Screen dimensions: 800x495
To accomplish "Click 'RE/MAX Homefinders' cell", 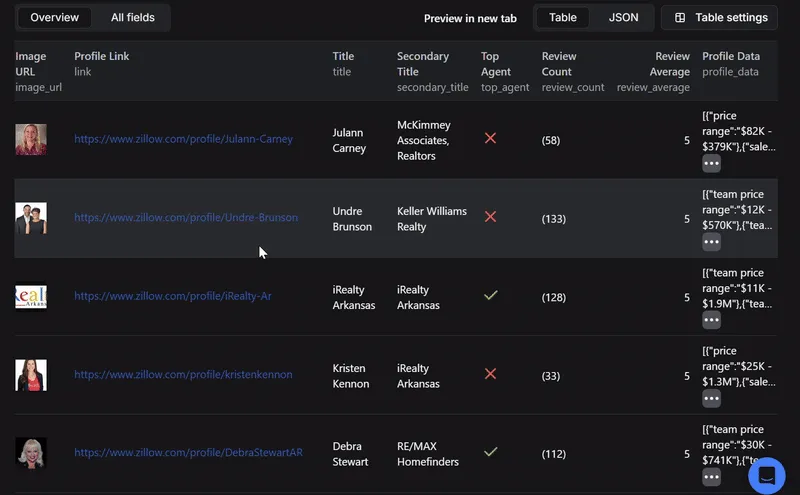I will click(428, 454).
